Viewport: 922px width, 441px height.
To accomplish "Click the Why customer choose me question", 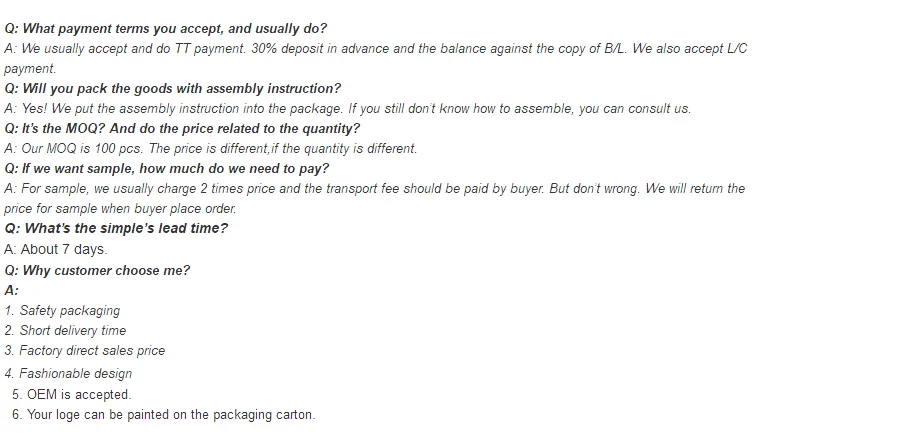I will 97,271.
